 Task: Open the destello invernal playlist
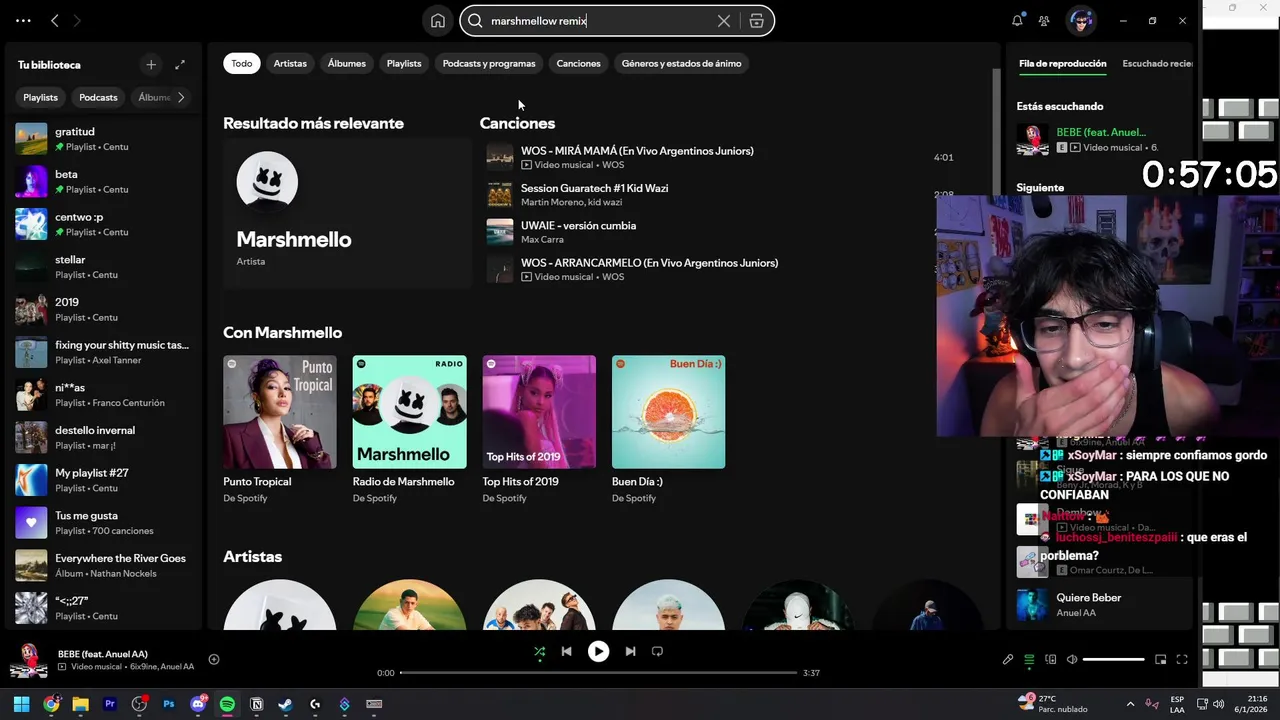coord(103,437)
